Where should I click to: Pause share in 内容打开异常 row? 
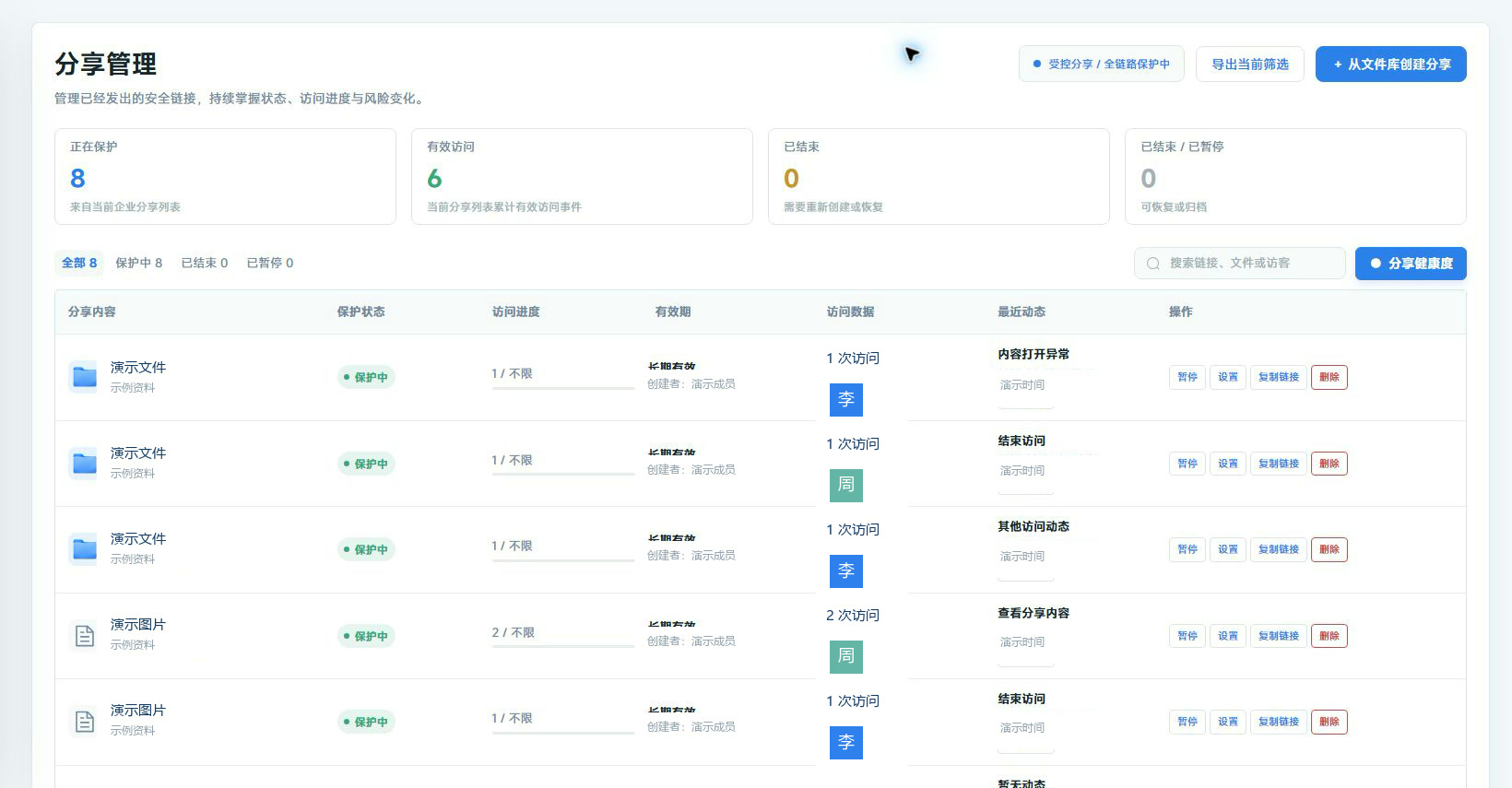pos(1187,377)
